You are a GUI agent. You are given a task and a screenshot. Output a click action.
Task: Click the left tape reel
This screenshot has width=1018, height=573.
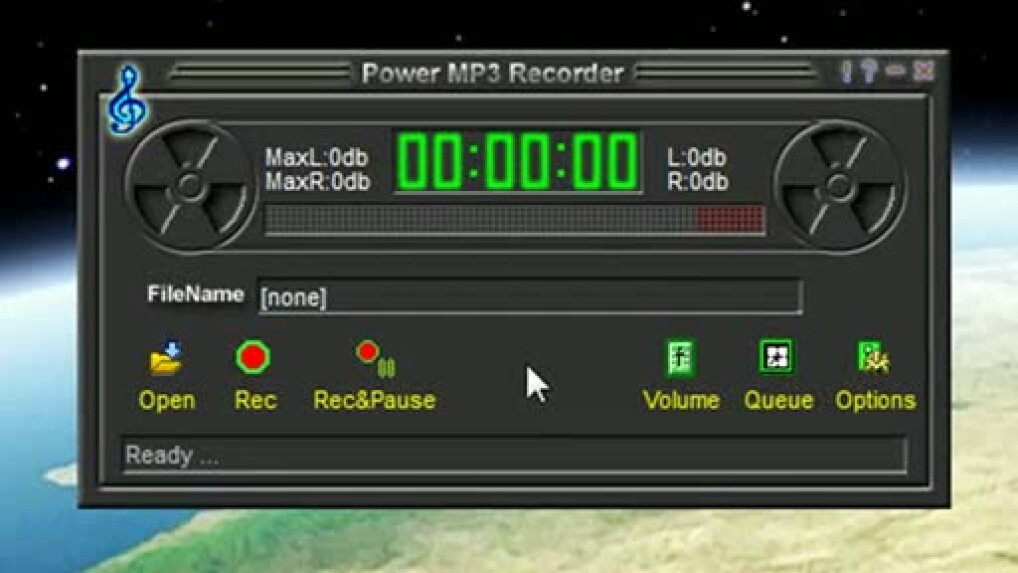click(189, 185)
